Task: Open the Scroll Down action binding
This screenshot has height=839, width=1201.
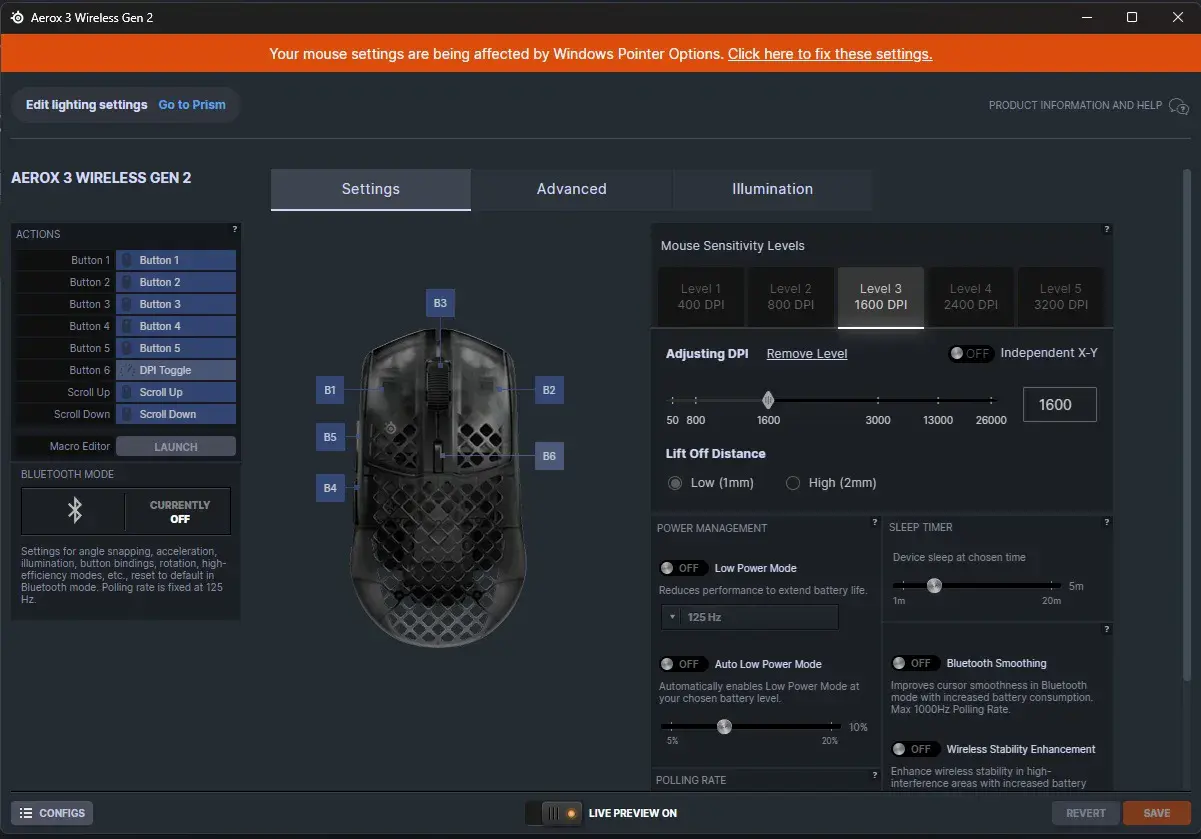Action: click(x=176, y=414)
